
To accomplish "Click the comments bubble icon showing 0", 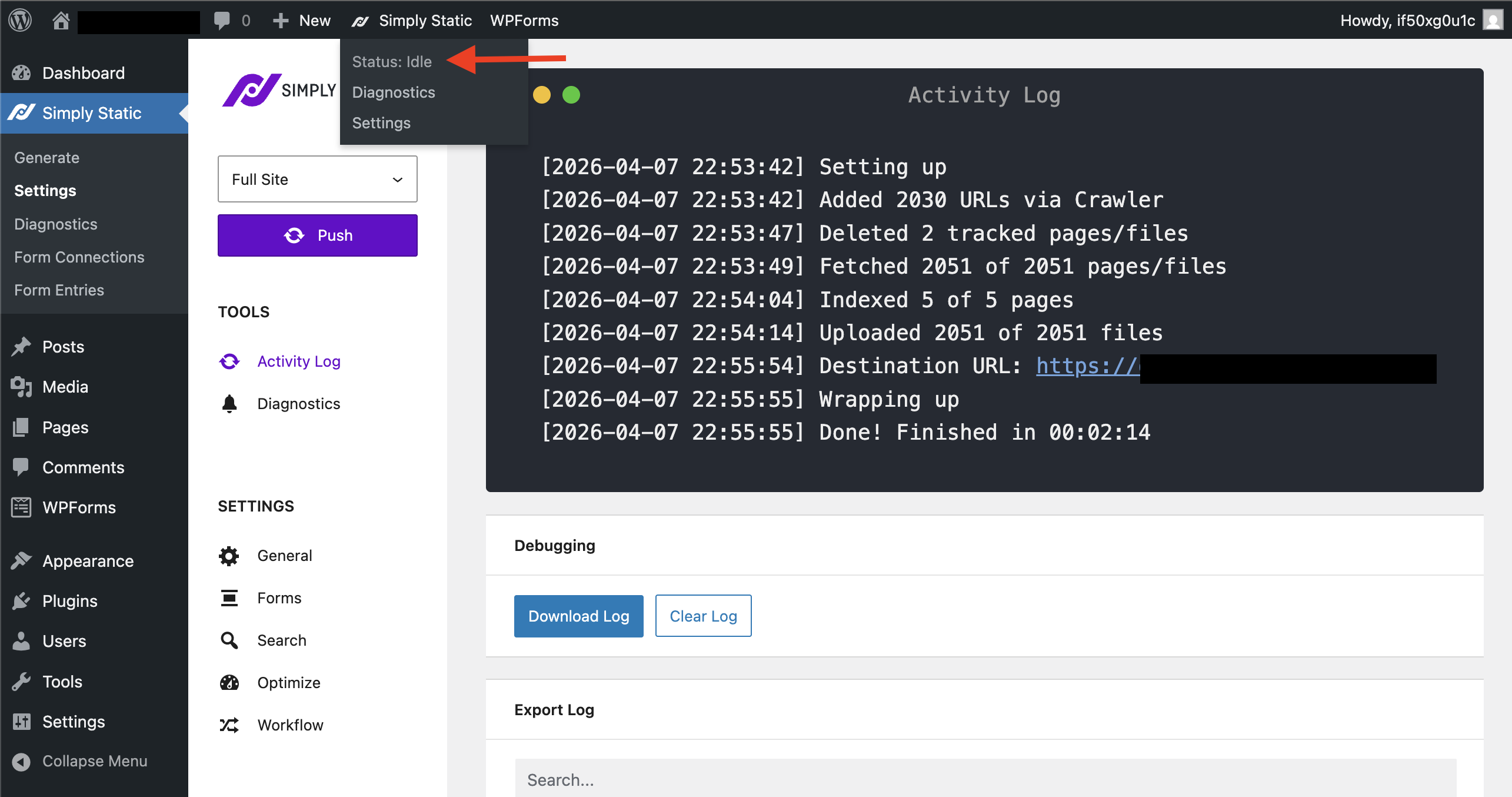I will click(224, 20).
